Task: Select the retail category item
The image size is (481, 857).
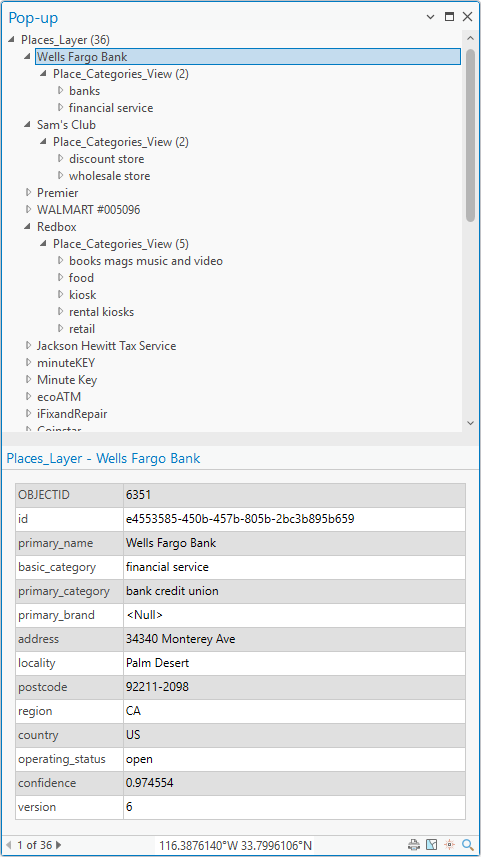Action: pos(82,329)
